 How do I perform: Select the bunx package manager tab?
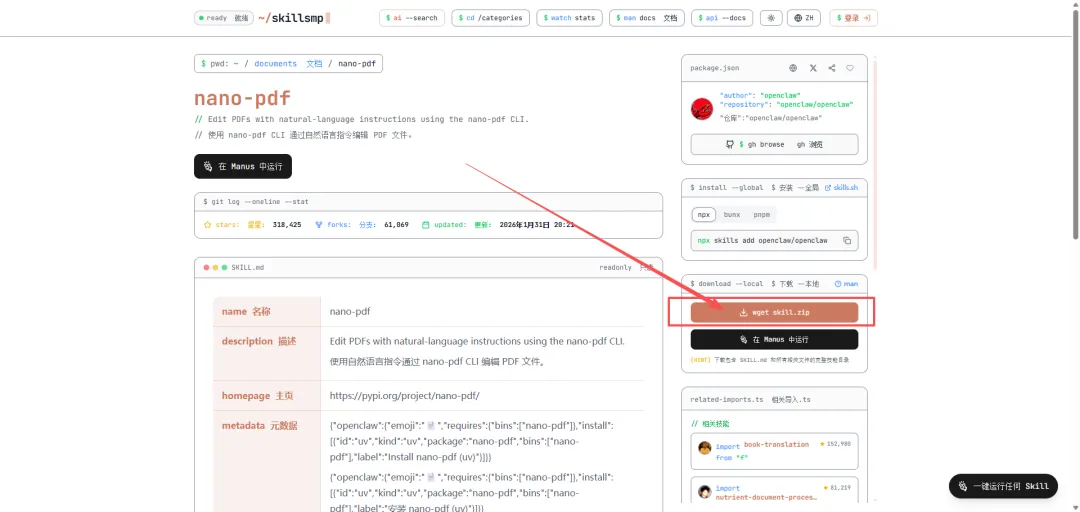pos(731,214)
